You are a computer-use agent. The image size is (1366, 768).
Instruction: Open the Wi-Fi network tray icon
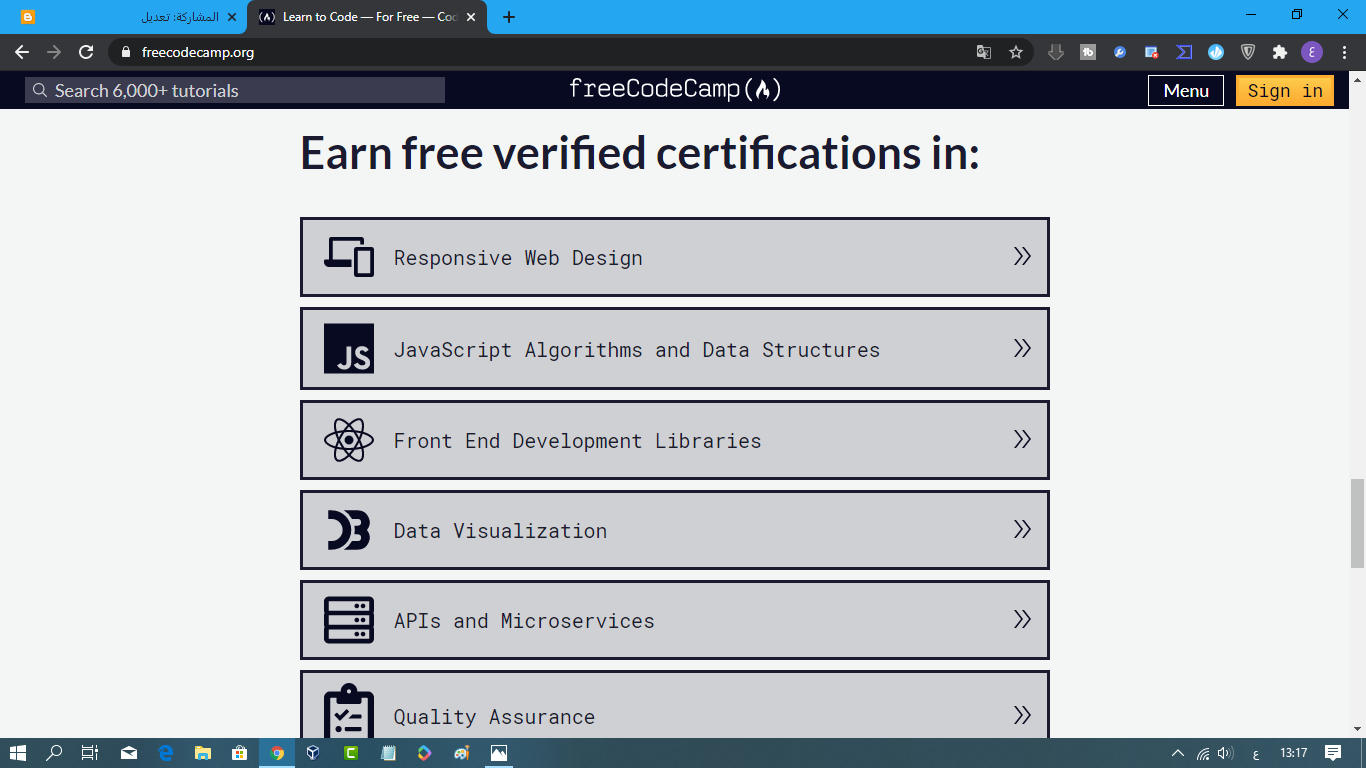pos(1203,753)
